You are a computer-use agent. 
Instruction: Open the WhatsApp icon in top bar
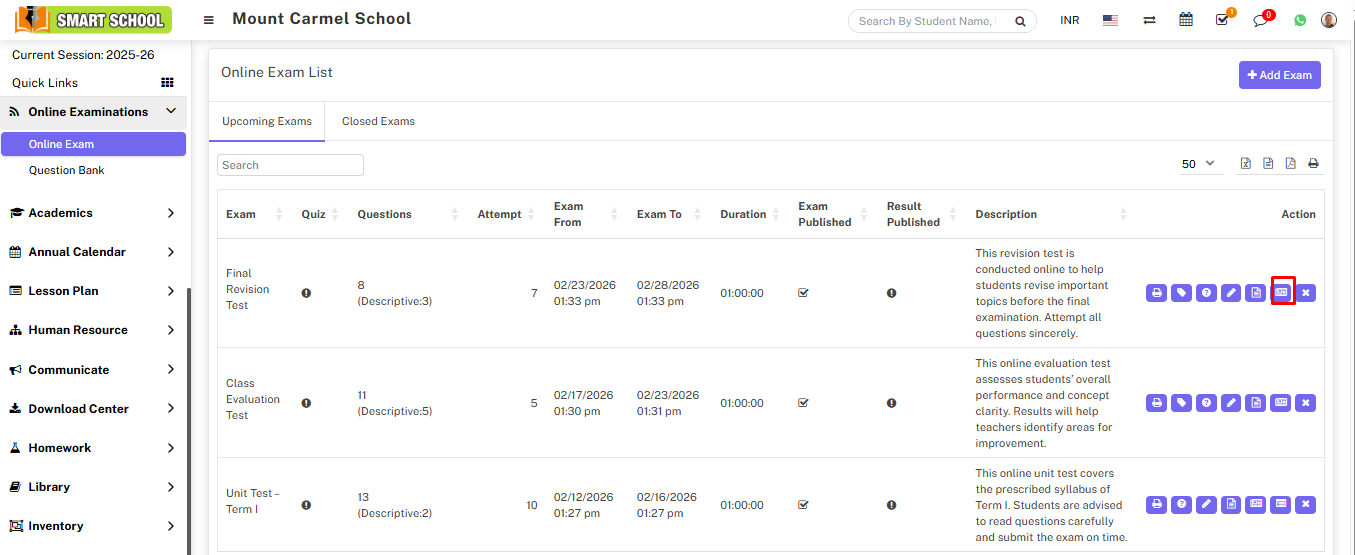[1300, 20]
